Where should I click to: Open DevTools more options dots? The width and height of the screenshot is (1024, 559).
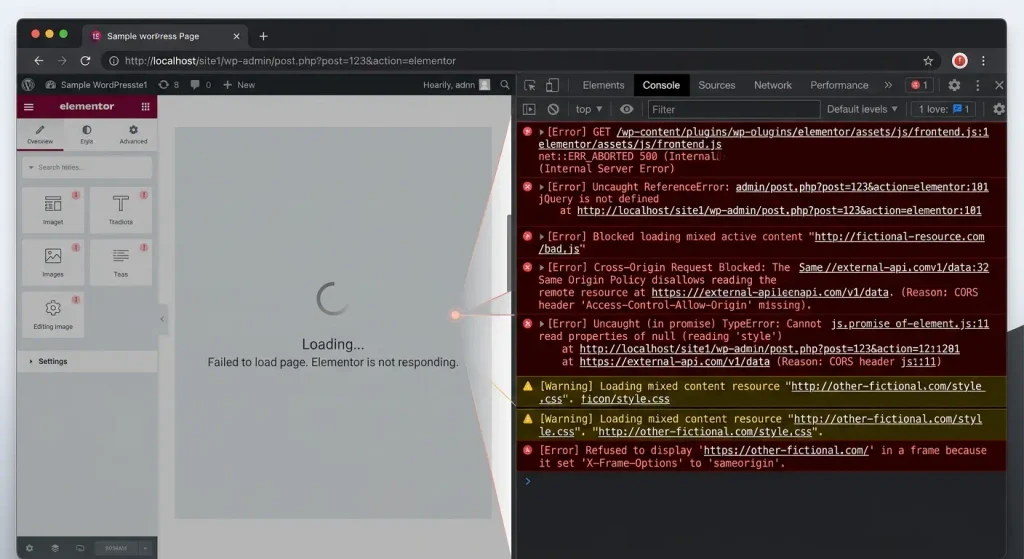pyautogui.click(x=978, y=85)
